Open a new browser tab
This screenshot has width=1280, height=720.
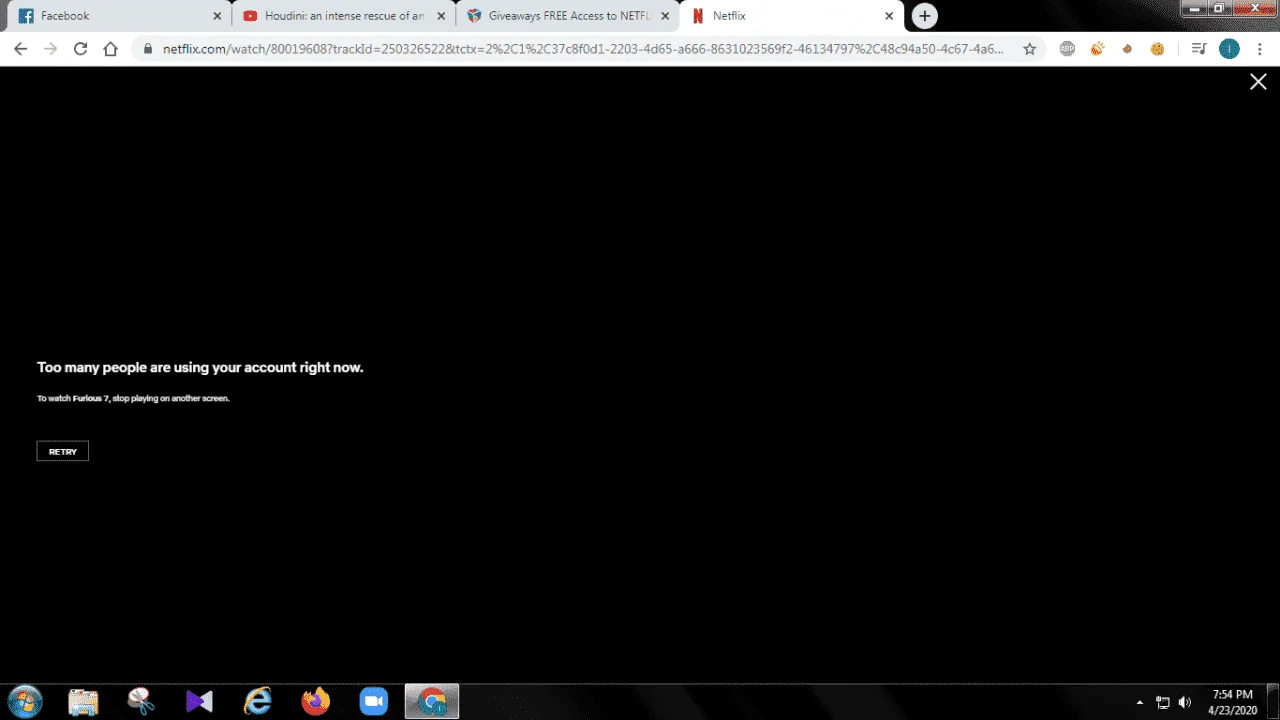pos(925,16)
